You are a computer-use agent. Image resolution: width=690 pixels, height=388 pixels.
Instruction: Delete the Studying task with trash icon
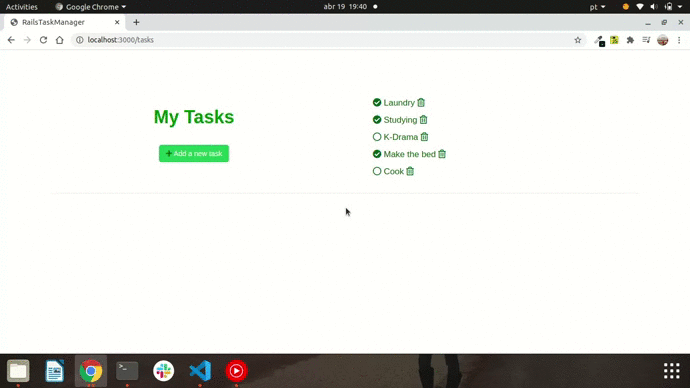423,120
